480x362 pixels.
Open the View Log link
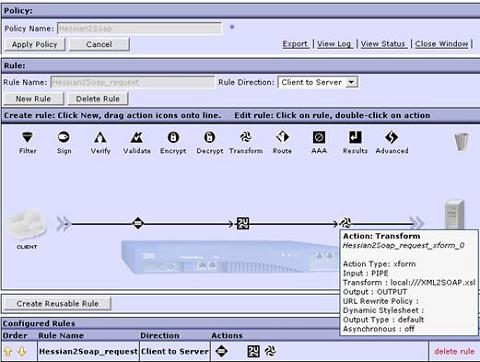334,44
